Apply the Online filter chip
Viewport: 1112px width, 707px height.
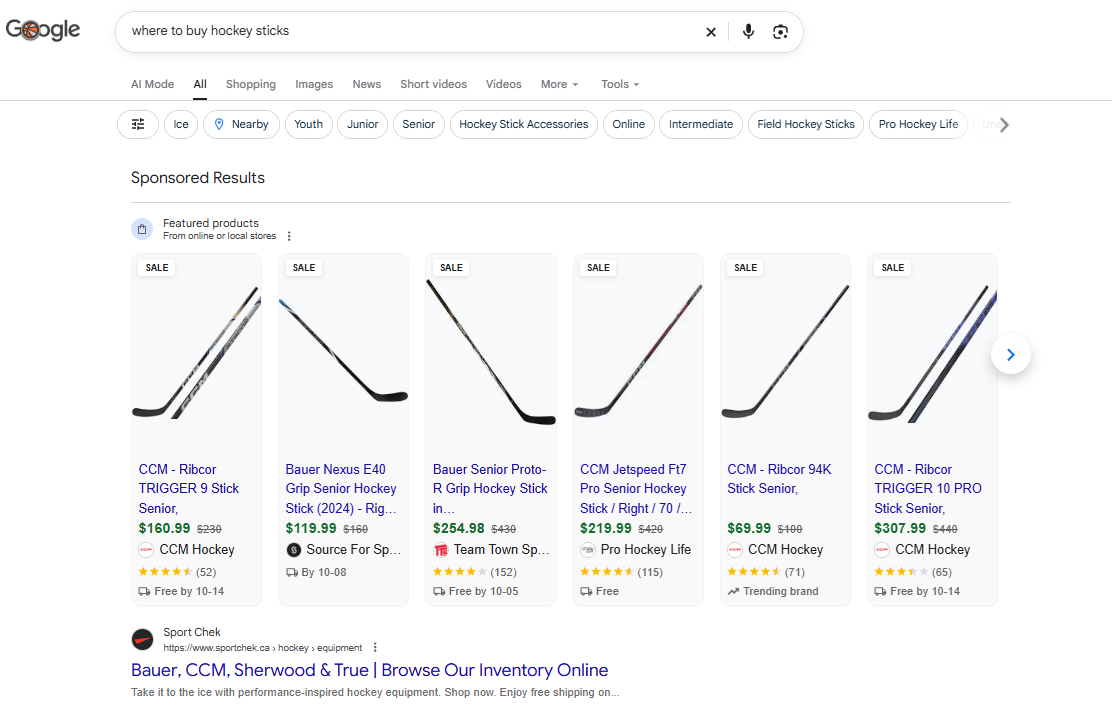point(628,124)
